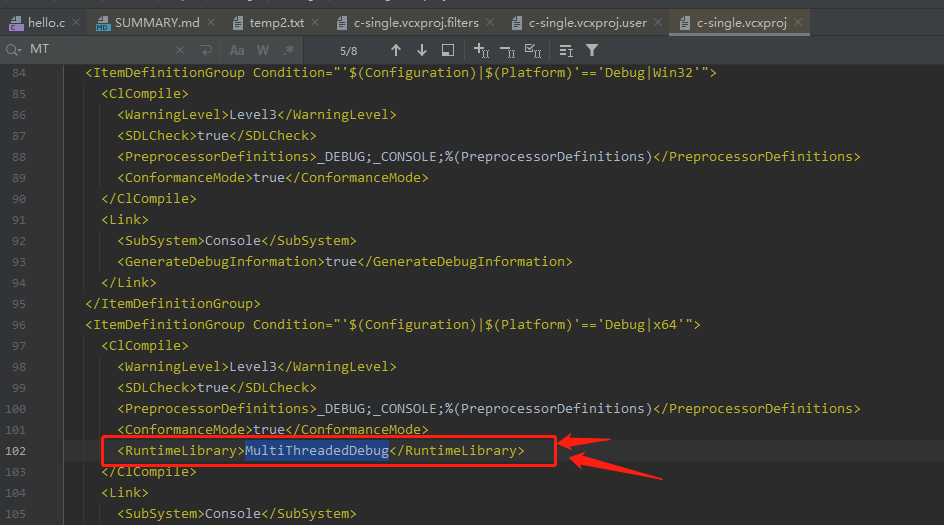The height and width of the screenshot is (525, 944).
Task: Switch to hello.c tab
Action: tap(38, 22)
